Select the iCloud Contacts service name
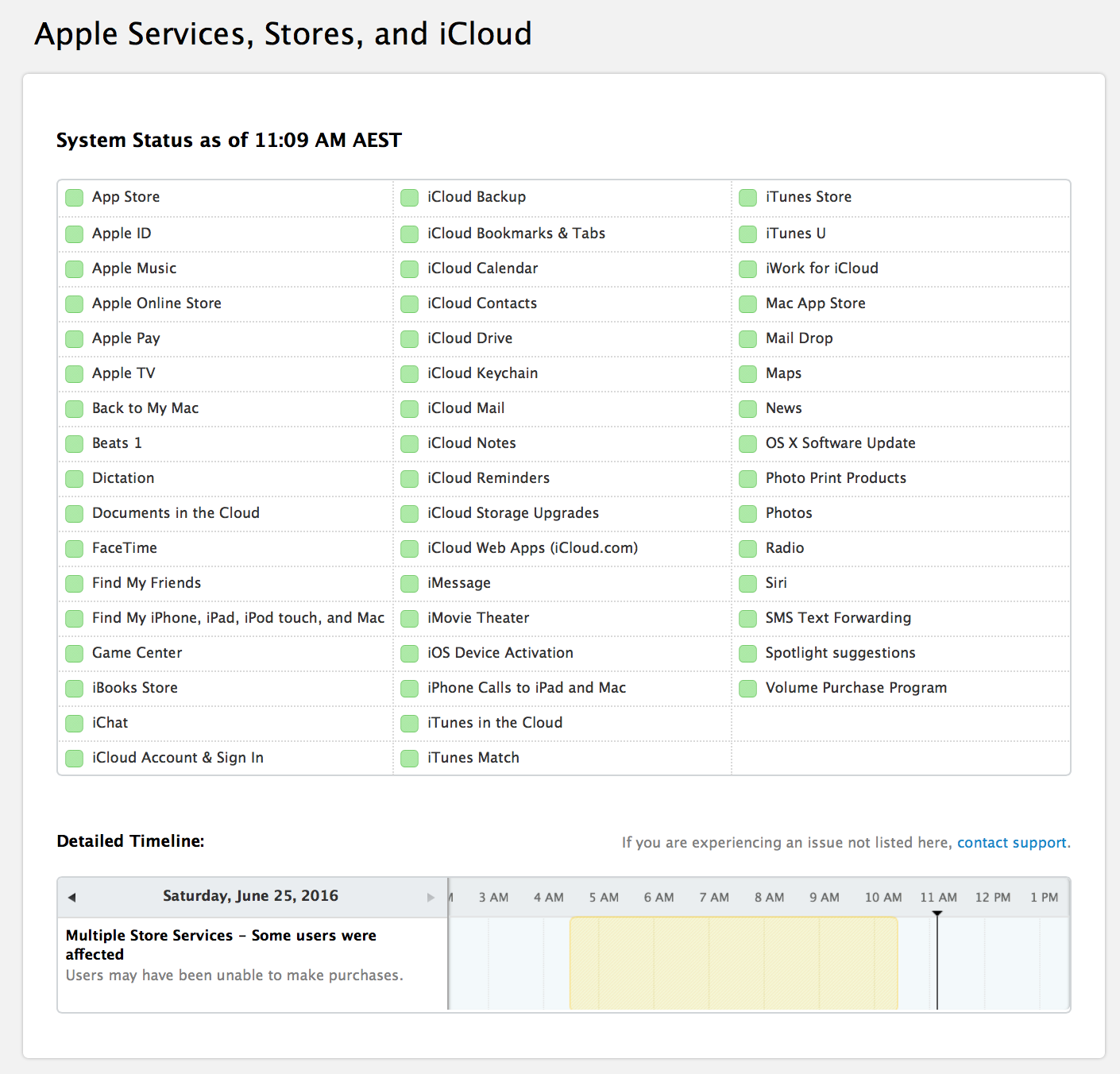The height and width of the screenshot is (1074, 1120). coord(482,303)
